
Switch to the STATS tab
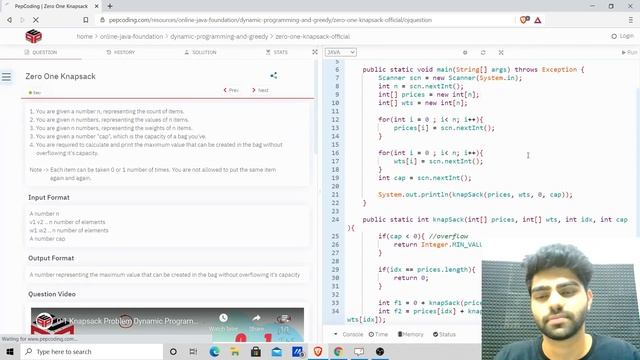(277, 52)
